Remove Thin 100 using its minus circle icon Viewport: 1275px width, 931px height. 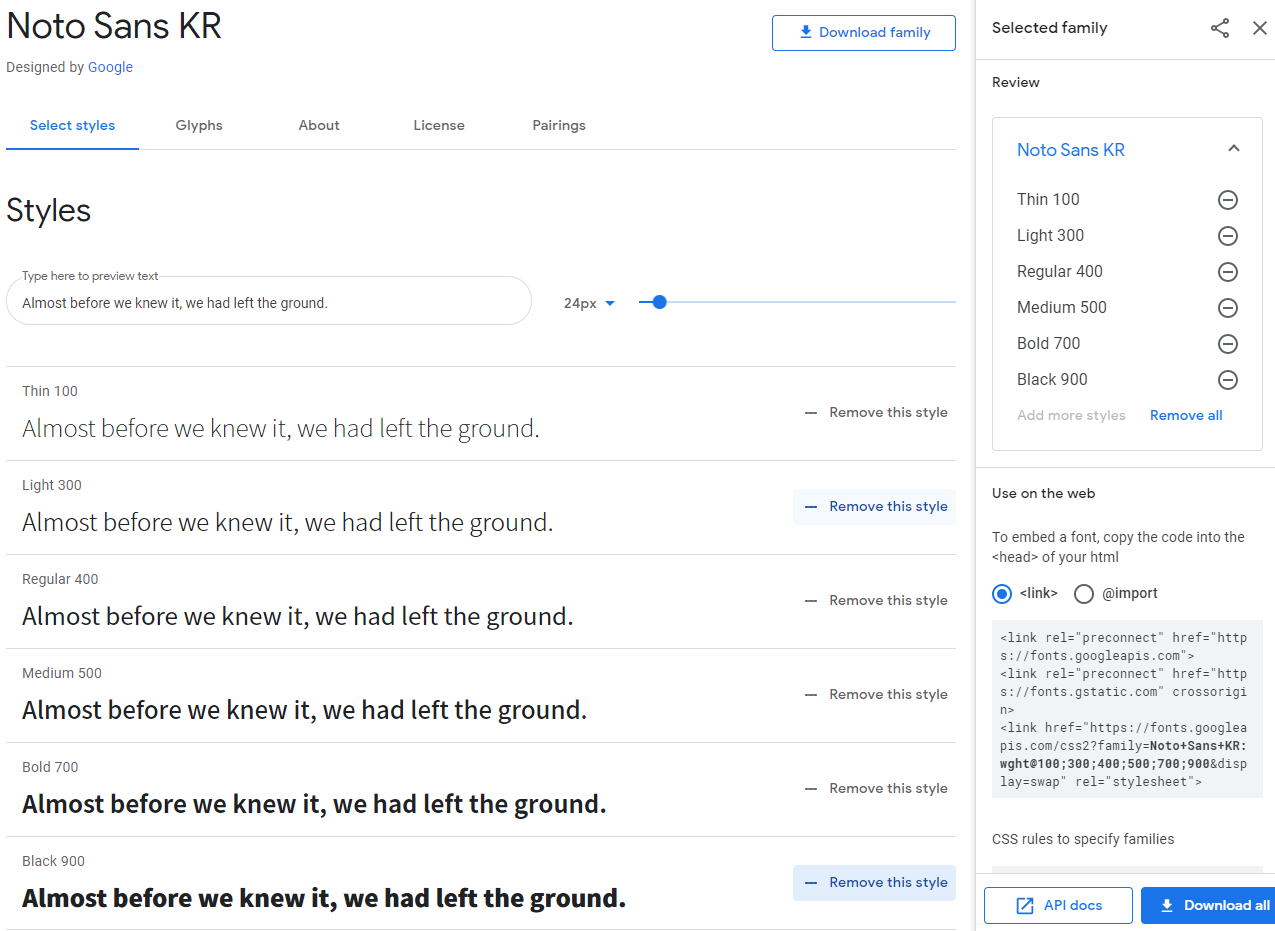[x=1228, y=200]
